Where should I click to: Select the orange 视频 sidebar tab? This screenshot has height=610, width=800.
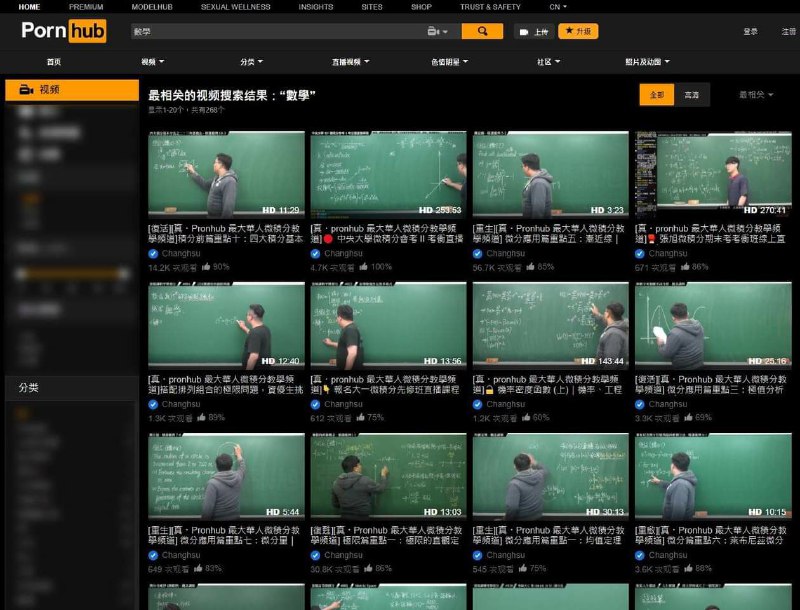[72, 90]
